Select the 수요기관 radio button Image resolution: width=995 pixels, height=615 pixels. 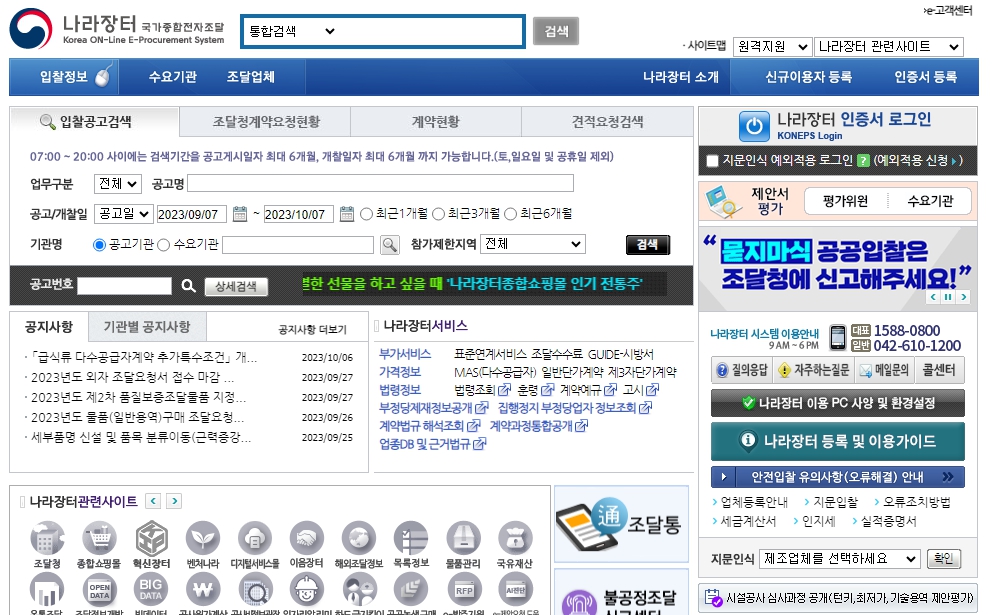click(x=164, y=245)
